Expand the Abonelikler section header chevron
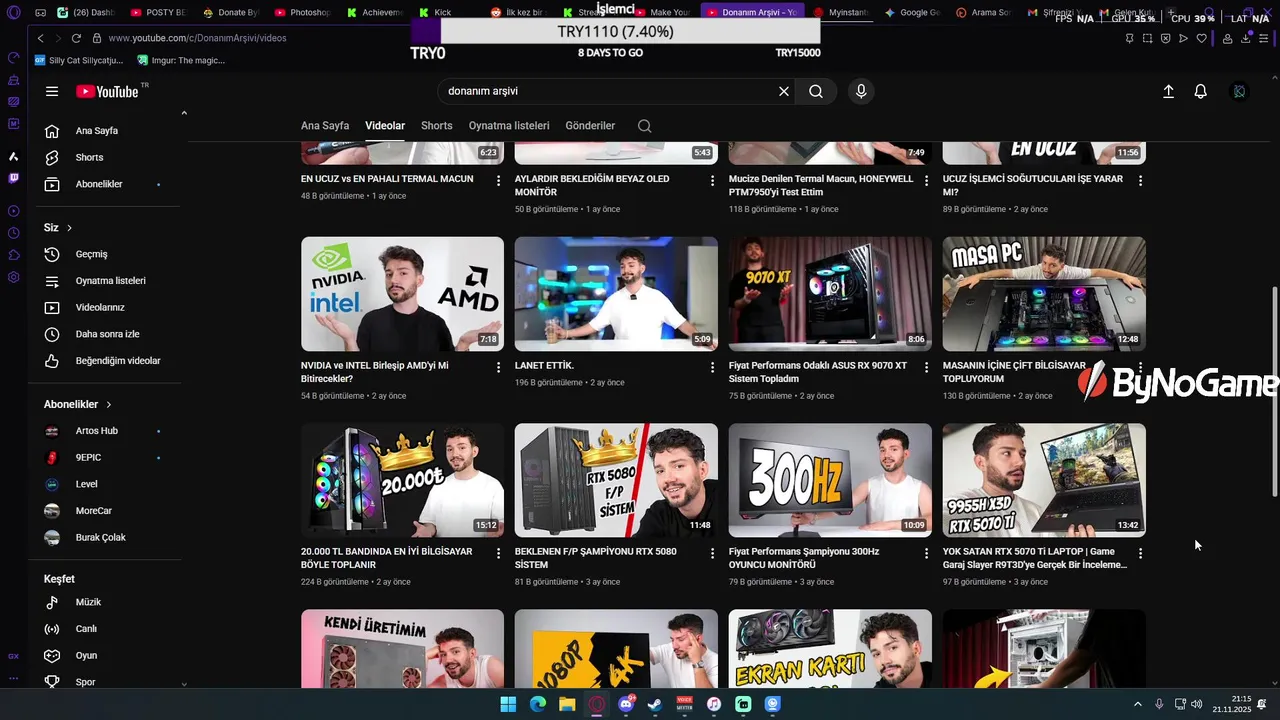This screenshot has height=720, width=1280. pyautogui.click(x=108, y=404)
